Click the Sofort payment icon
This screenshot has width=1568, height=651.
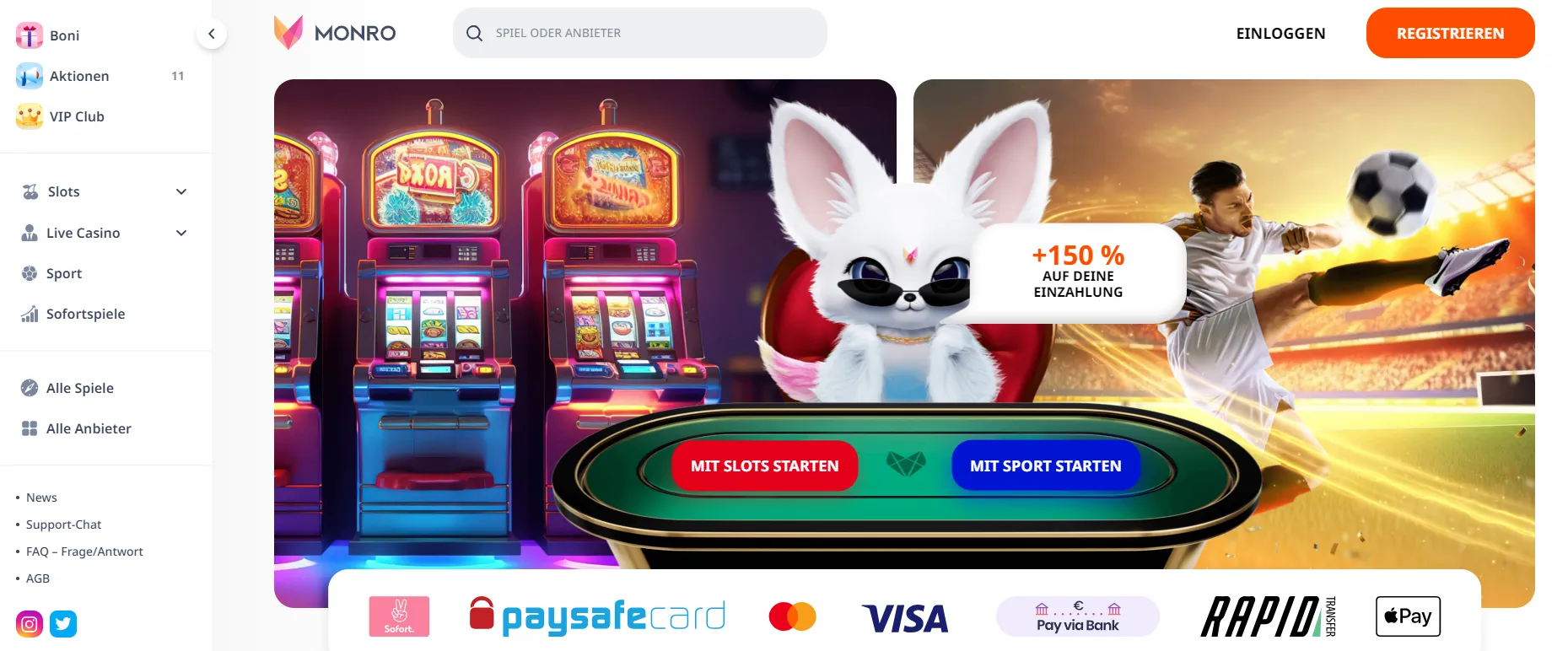pyautogui.click(x=399, y=616)
